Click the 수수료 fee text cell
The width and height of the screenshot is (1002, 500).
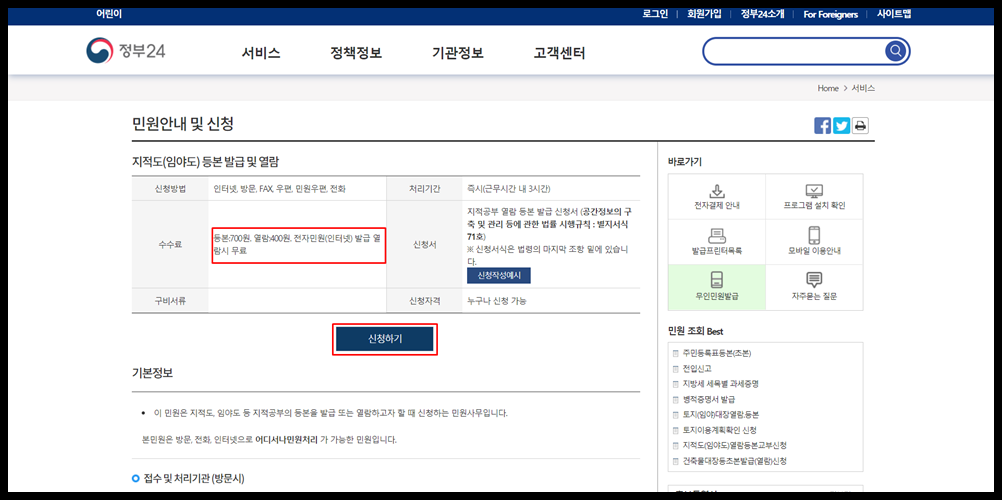point(298,245)
